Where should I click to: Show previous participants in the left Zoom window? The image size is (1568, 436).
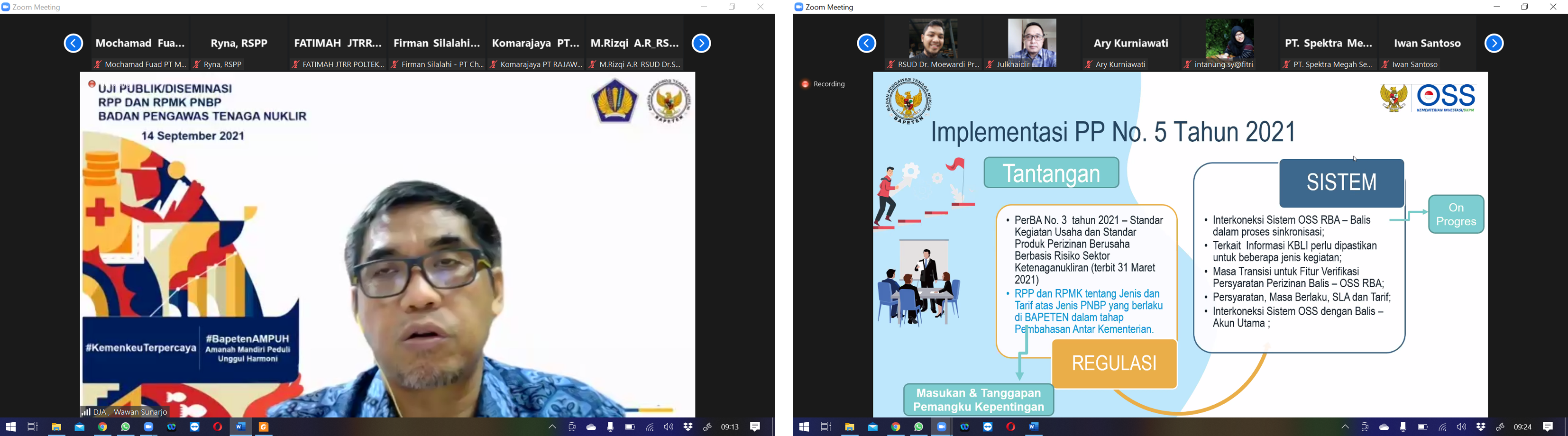point(73,43)
